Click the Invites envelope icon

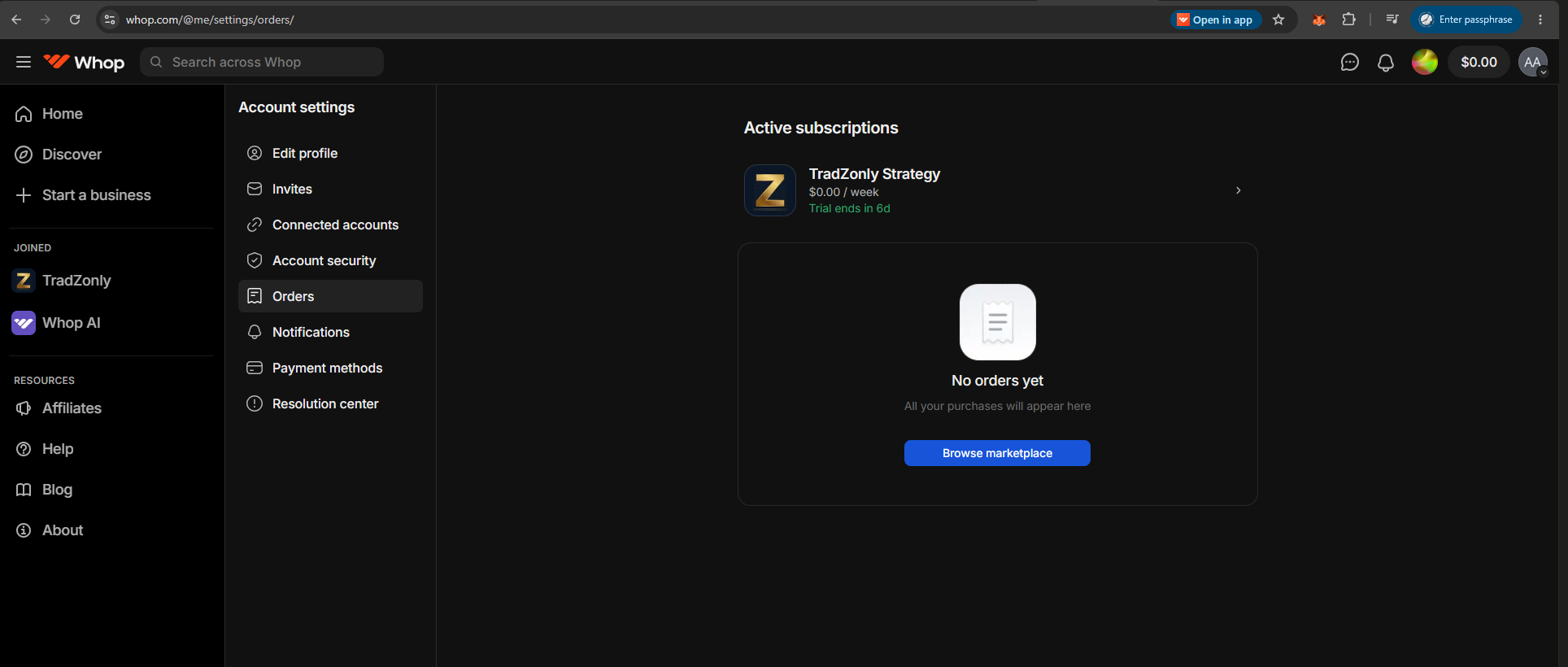(x=255, y=189)
